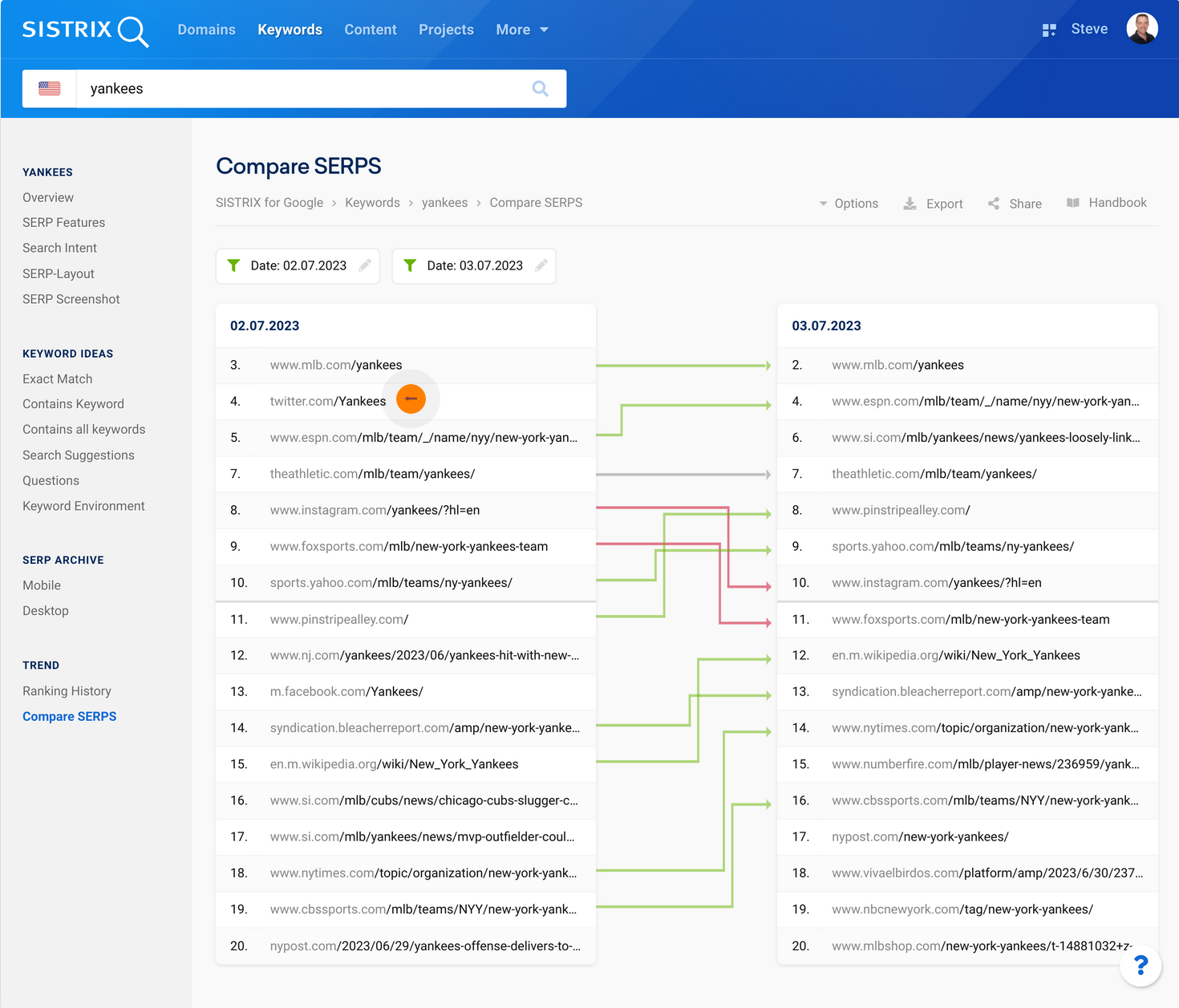Image resolution: width=1179 pixels, height=1008 pixels.
Task: Open the Handbook link
Action: coord(1107,203)
